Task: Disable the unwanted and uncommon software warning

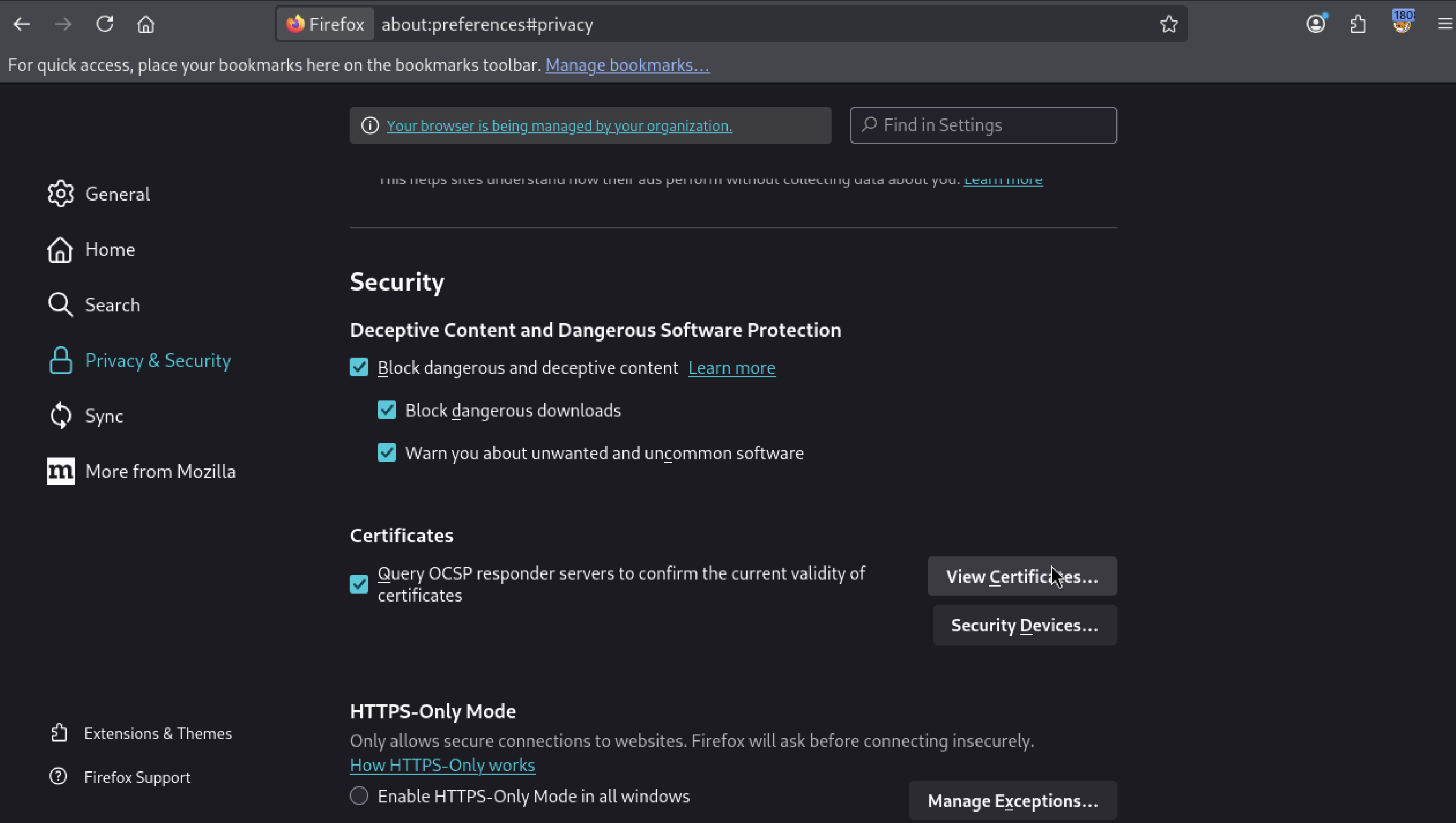Action: 386,453
